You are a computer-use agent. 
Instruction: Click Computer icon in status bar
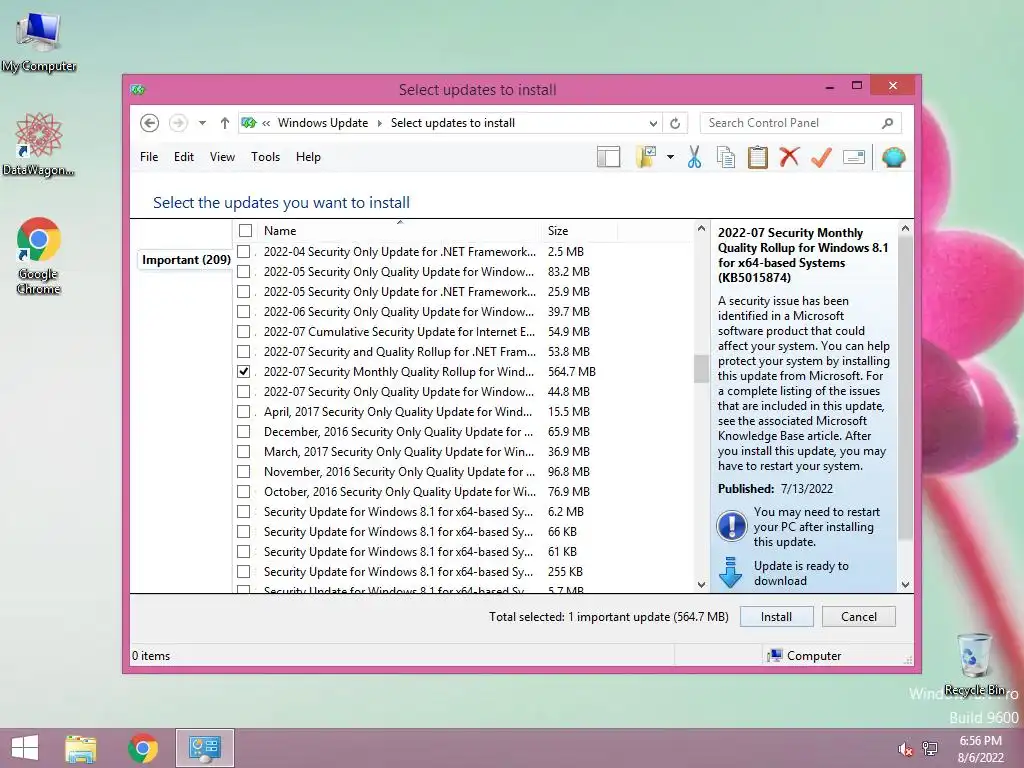[x=775, y=656]
